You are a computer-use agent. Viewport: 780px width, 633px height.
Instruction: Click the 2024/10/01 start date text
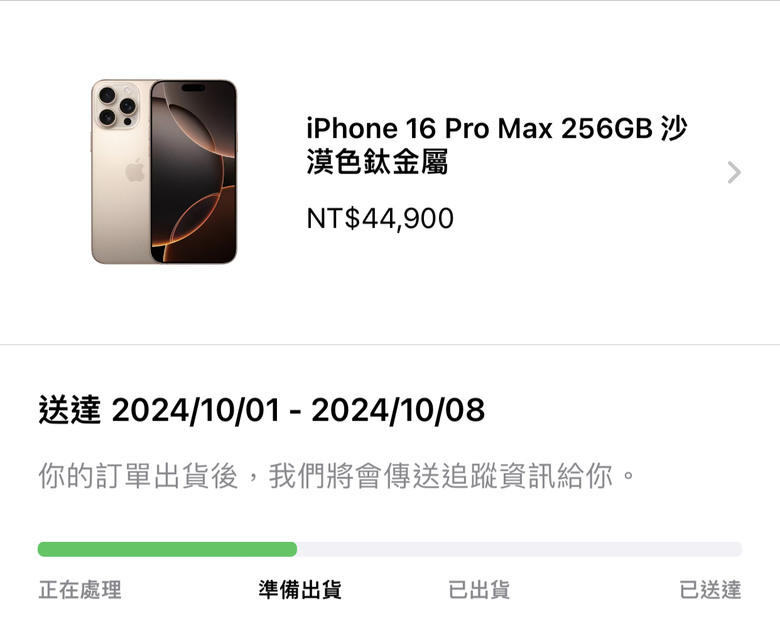pyautogui.click(x=195, y=410)
